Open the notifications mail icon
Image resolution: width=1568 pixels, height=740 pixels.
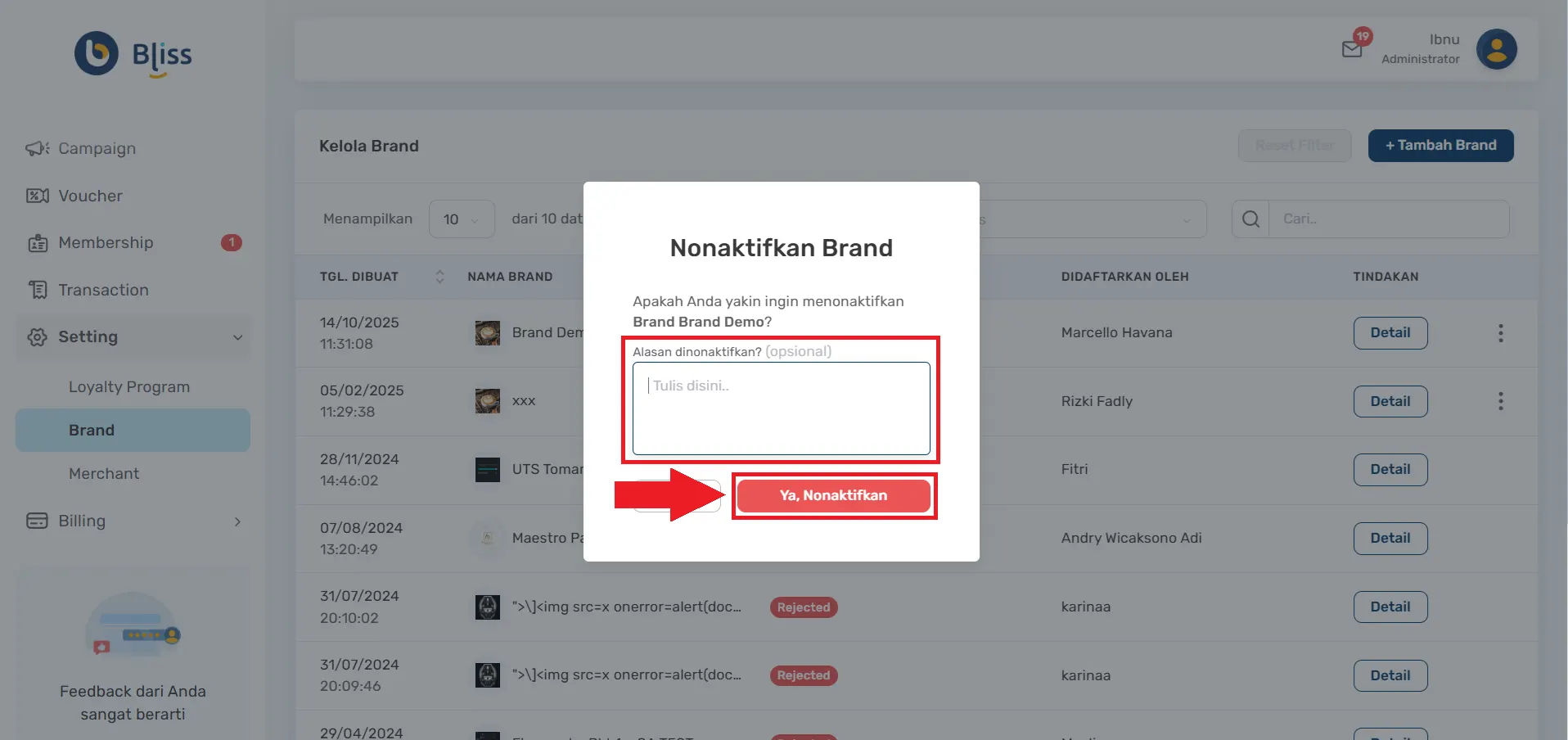(1351, 49)
